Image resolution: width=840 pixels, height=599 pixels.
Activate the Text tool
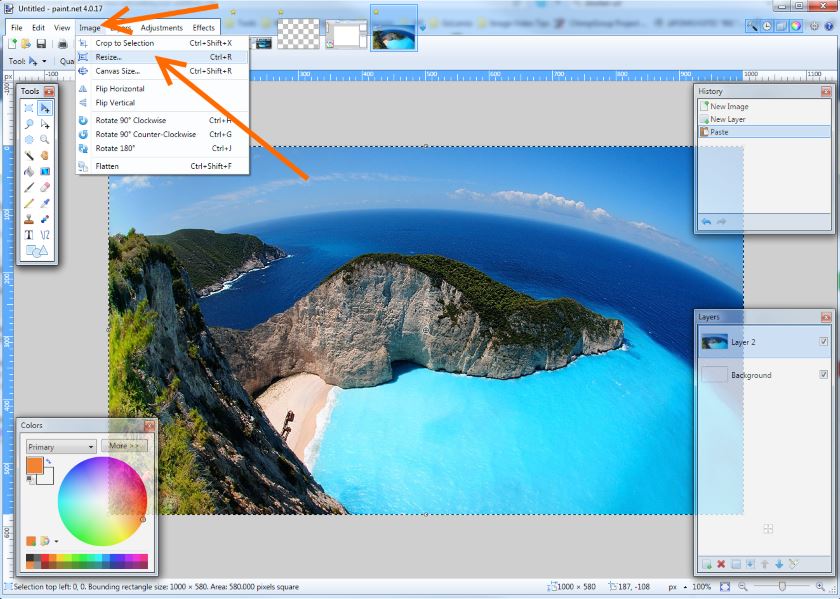tap(29, 234)
